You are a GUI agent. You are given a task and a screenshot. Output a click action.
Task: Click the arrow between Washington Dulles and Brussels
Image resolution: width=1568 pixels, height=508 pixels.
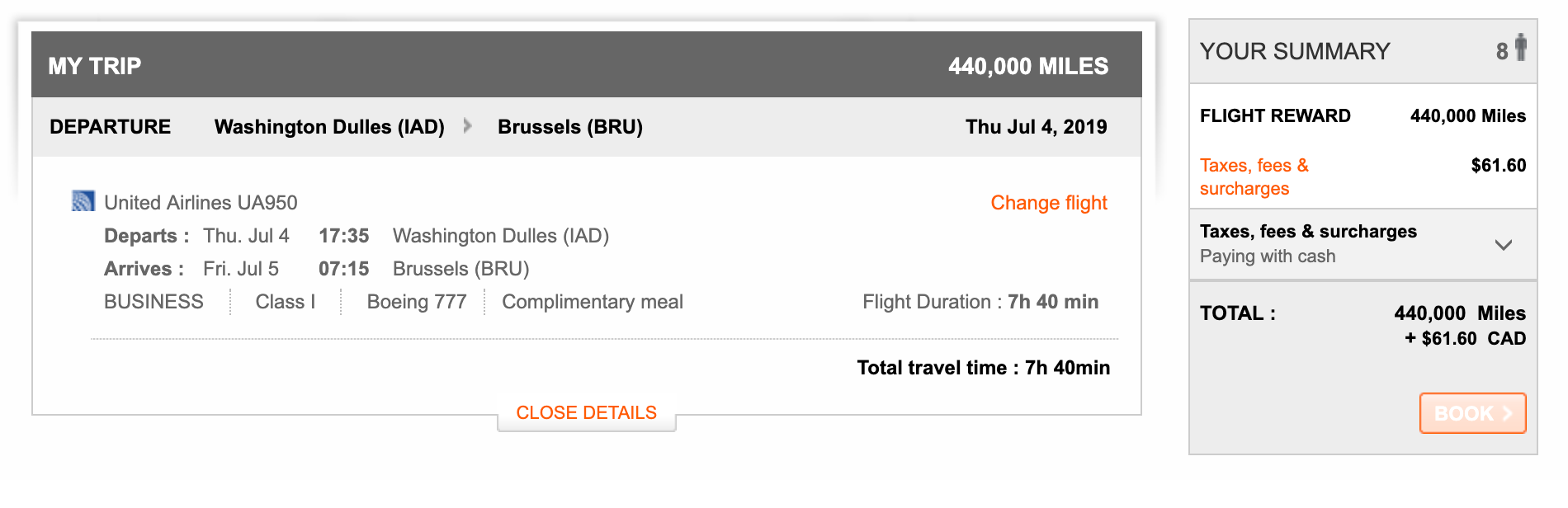(468, 126)
